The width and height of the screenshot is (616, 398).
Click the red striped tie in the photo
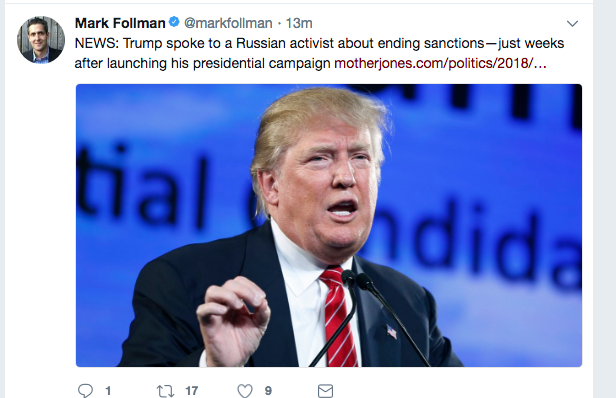click(339, 316)
